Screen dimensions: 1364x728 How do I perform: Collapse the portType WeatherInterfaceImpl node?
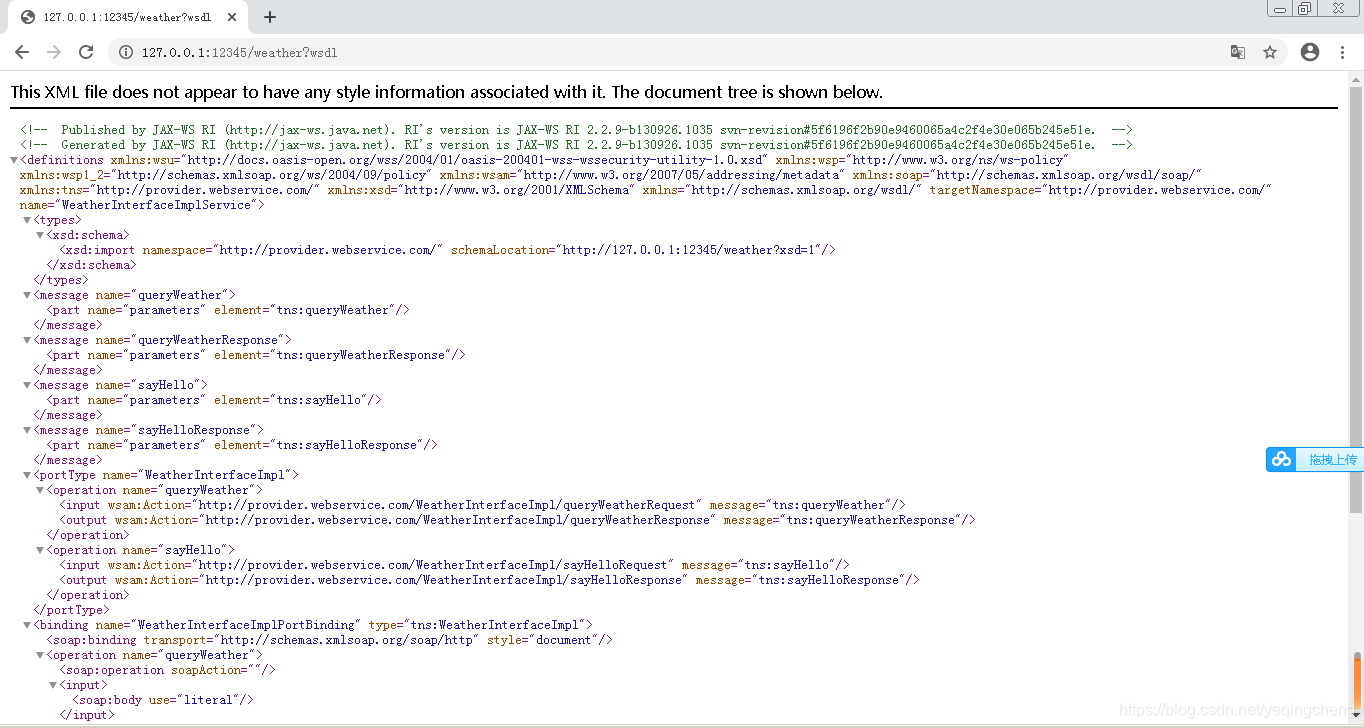27,475
